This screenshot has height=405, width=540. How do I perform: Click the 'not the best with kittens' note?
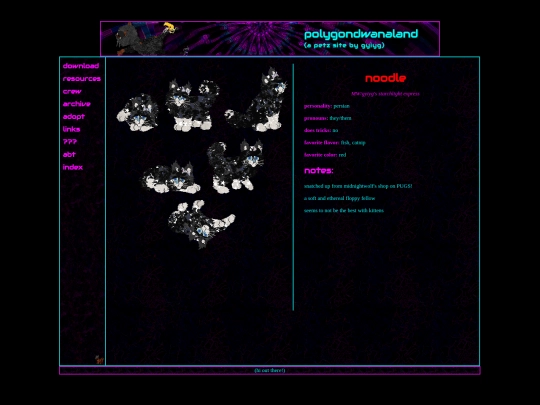343,210
